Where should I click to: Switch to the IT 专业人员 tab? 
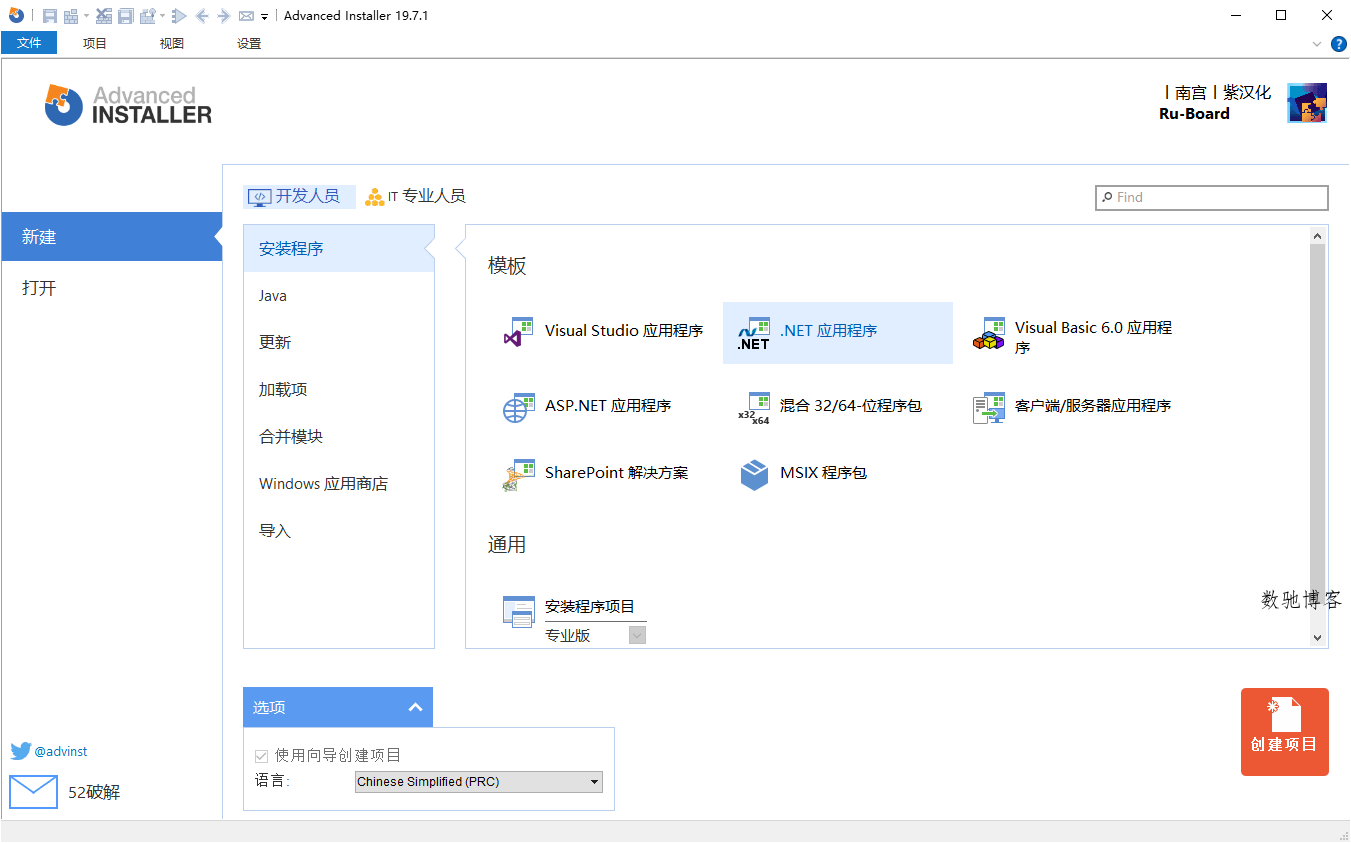pyautogui.click(x=415, y=196)
